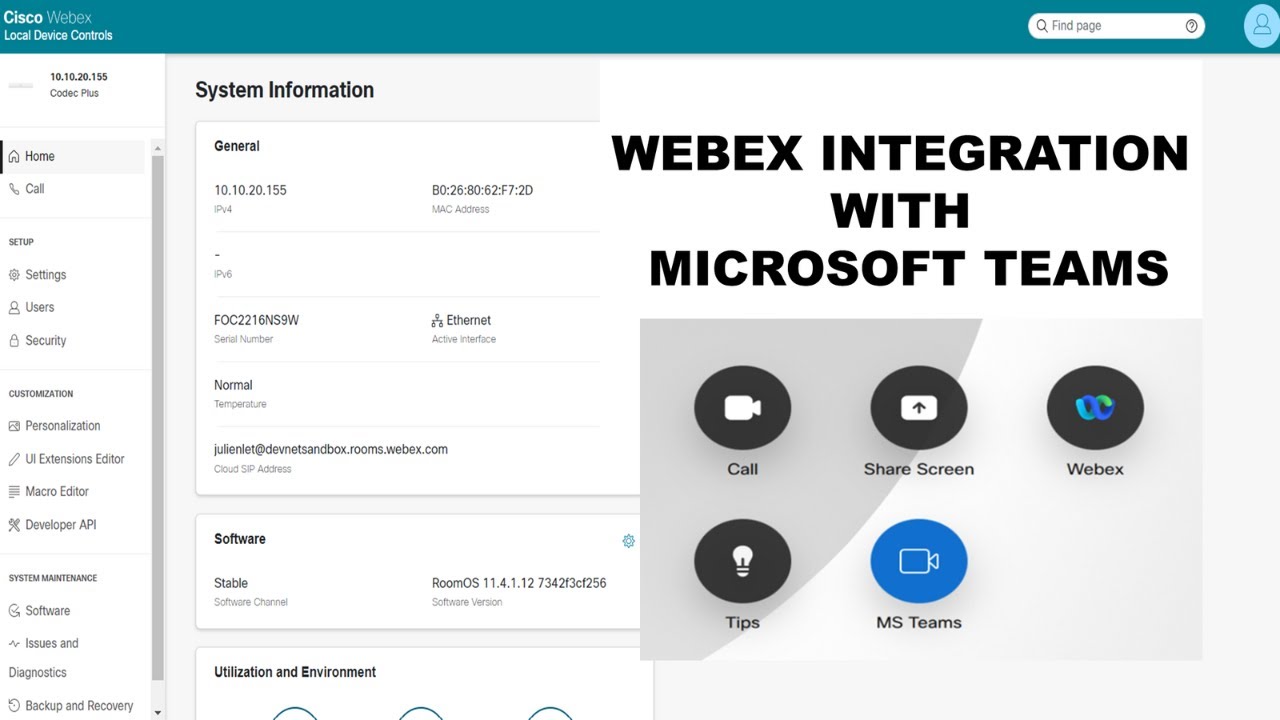Click the UI Extensions Editor pencil icon

(14, 459)
